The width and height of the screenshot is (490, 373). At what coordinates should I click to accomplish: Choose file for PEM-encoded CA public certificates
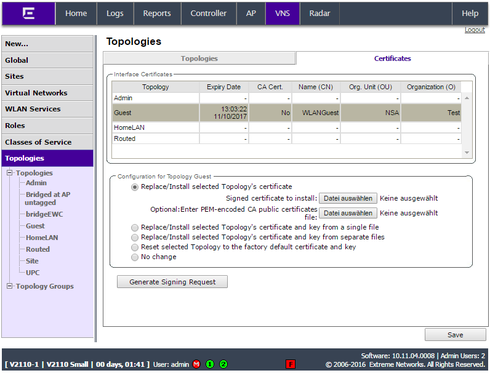pos(348,213)
